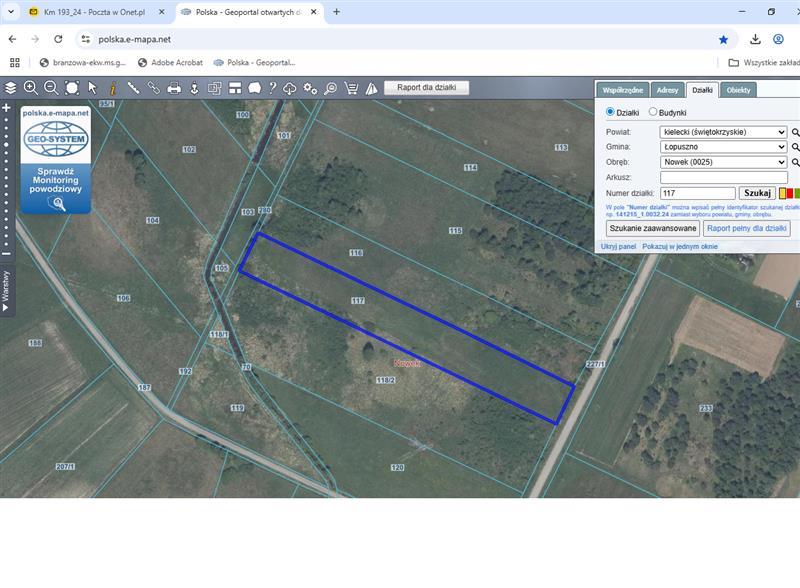Click the full extent view icon
Viewport: 800px width, 588px height.
(x=72, y=88)
